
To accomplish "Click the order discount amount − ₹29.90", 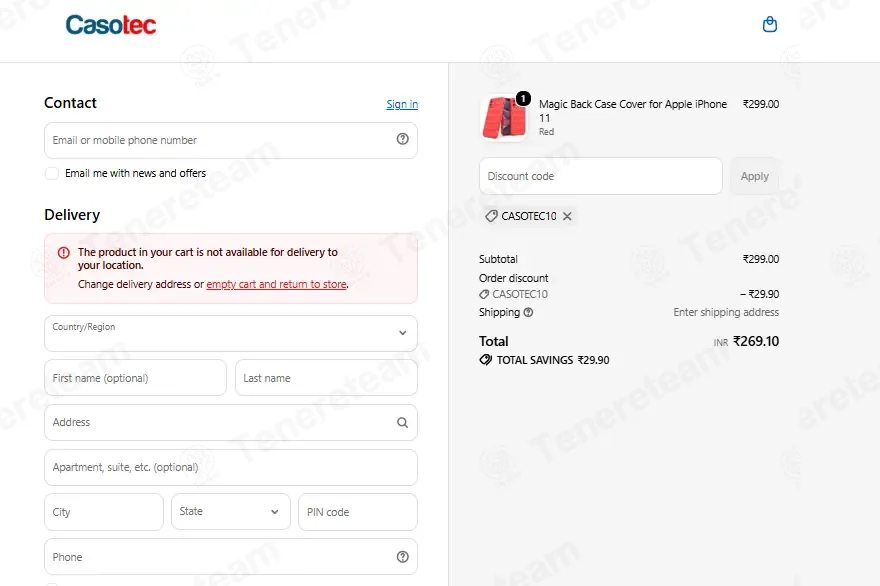I will pyautogui.click(x=759, y=294).
